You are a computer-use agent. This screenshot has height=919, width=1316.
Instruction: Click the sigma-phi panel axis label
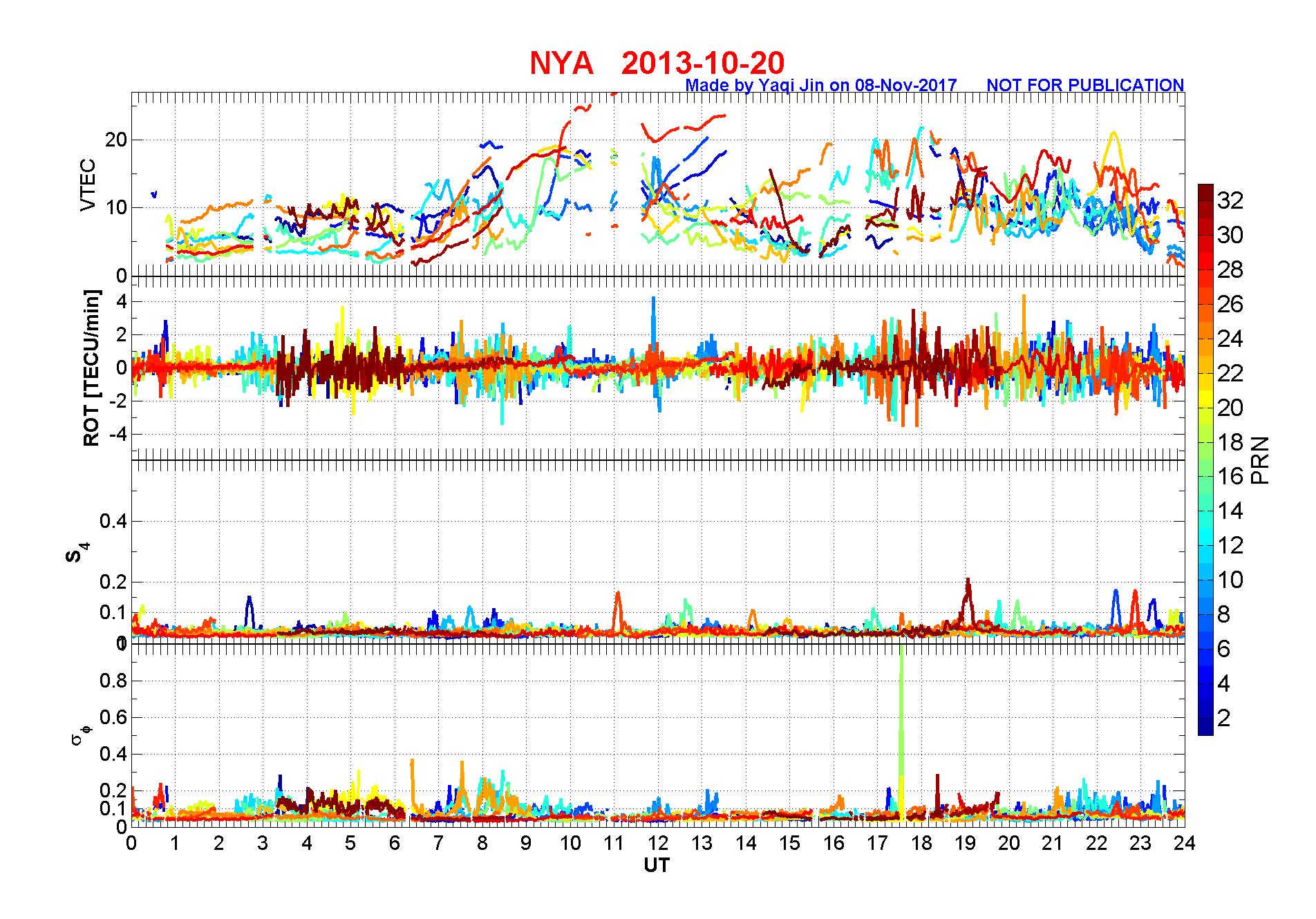(81, 735)
